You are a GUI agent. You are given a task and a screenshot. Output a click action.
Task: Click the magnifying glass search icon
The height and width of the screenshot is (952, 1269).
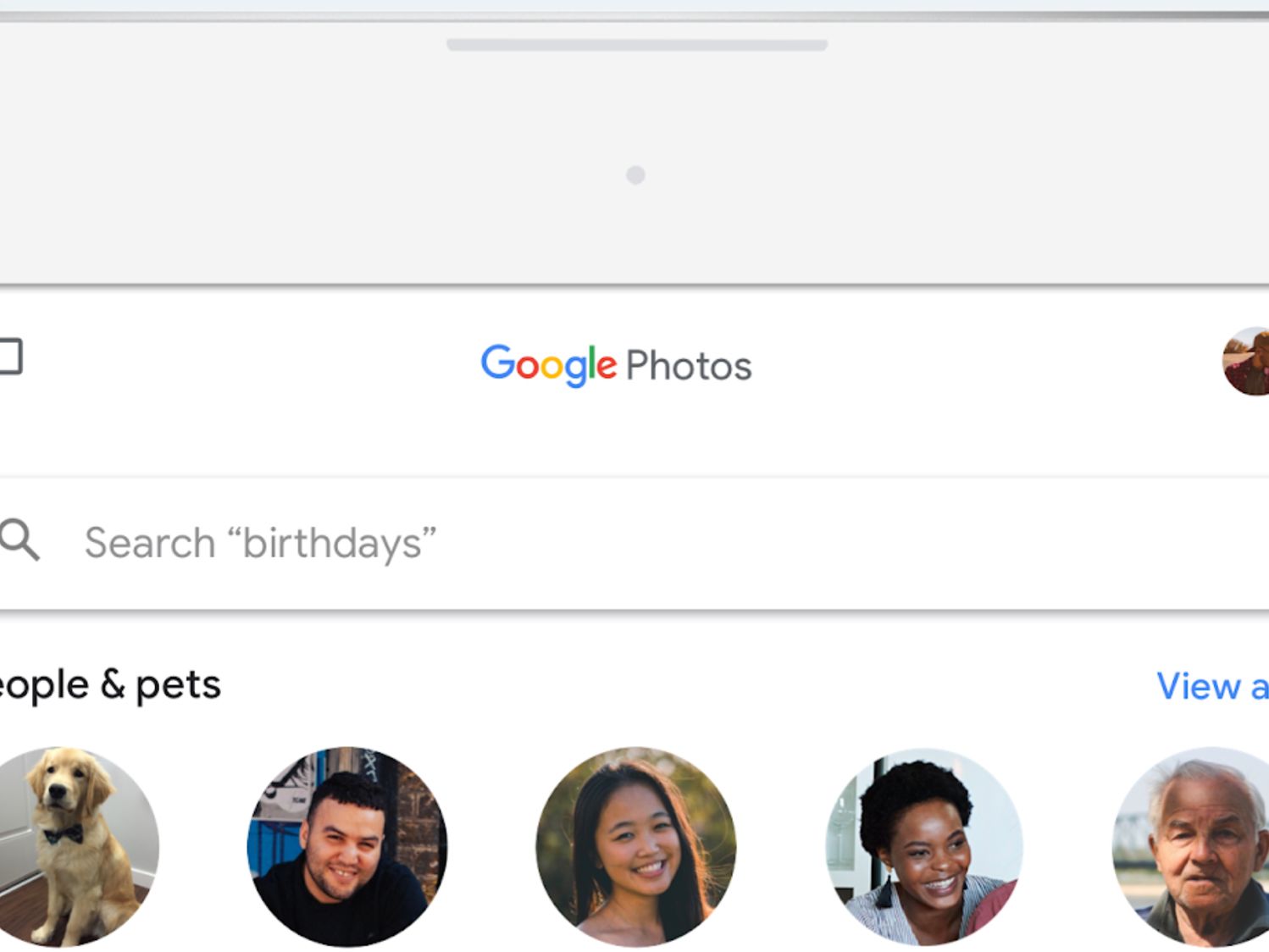(19, 540)
